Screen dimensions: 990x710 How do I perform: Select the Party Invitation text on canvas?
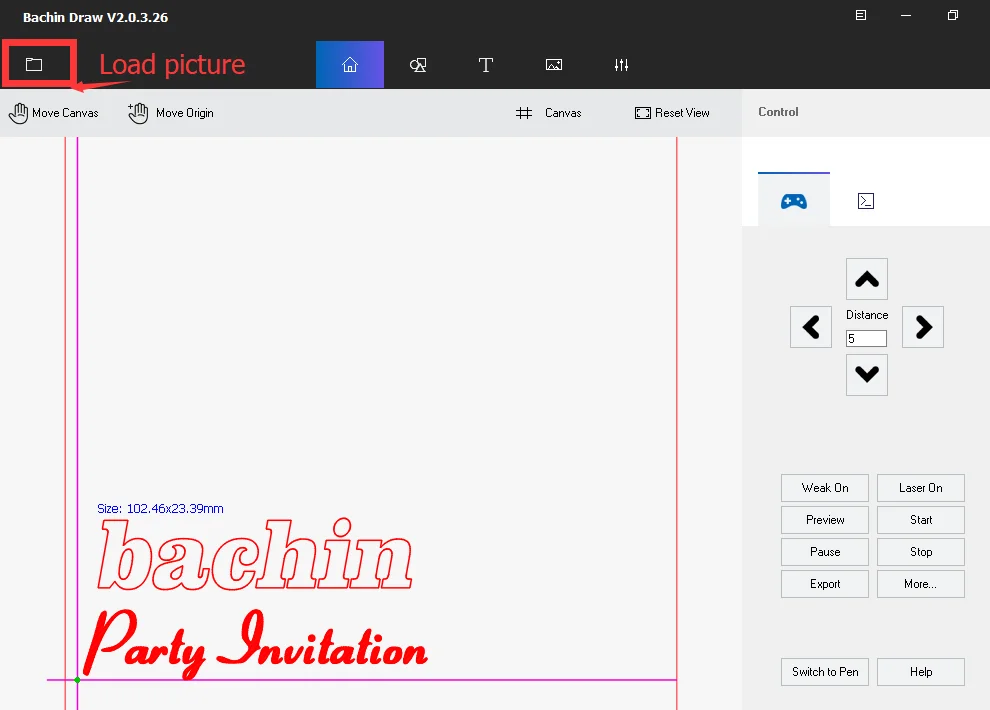pyautogui.click(x=256, y=644)
